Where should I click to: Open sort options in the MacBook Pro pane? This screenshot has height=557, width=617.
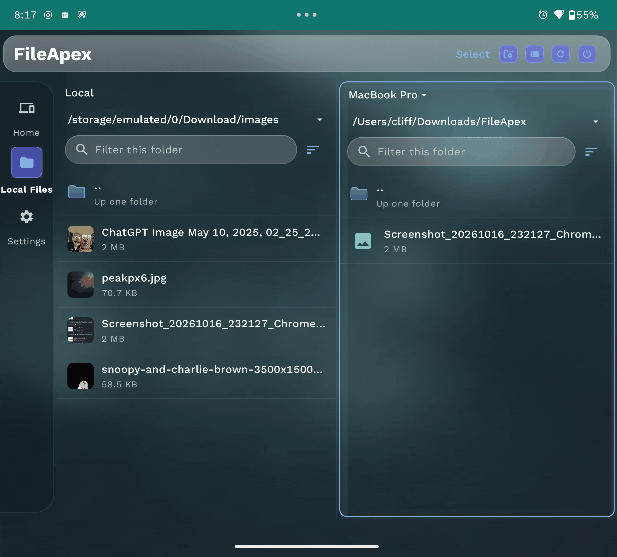point(591,152)
